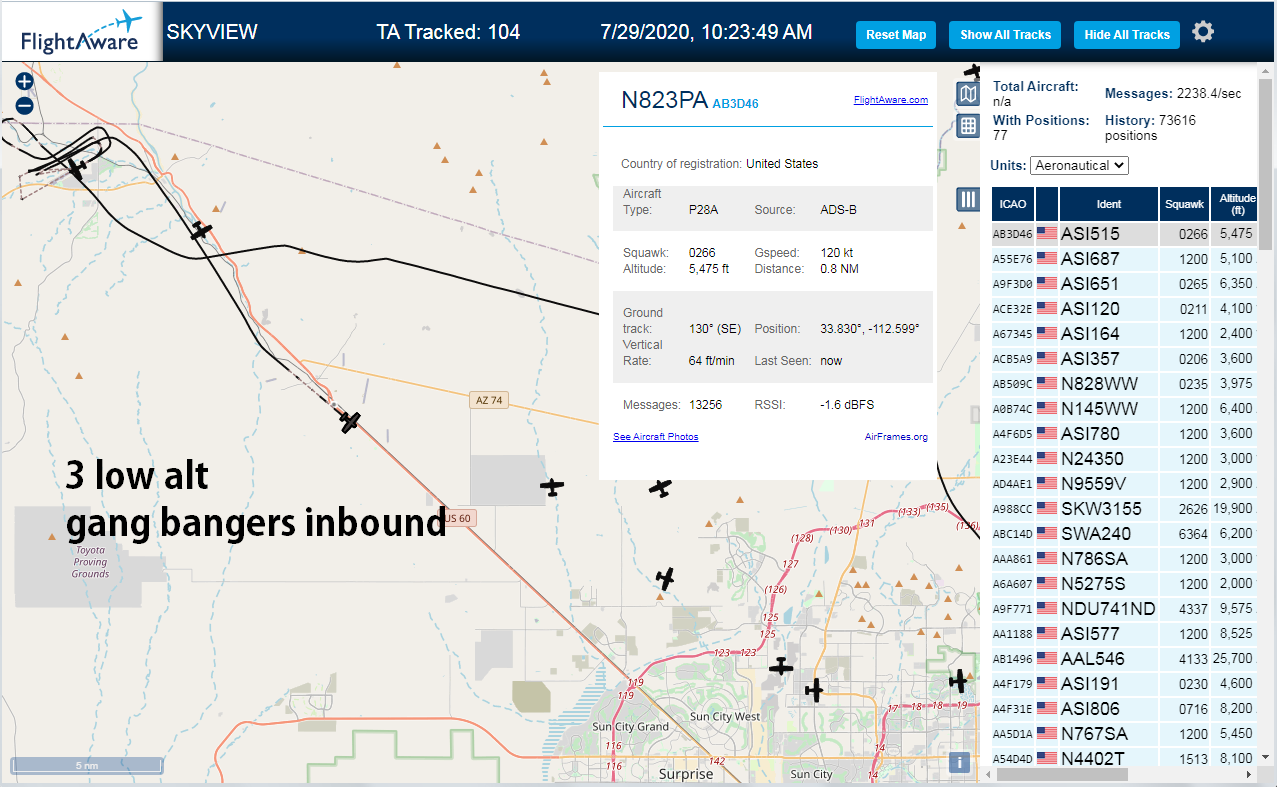Select the ASI120 aircraft row
1277x787 pixels.
[1124, 309]
